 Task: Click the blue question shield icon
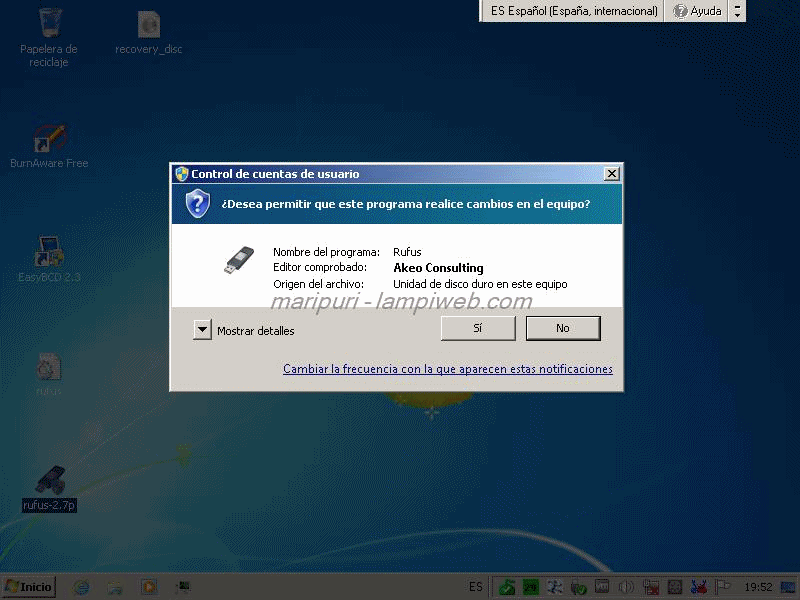pos(197,203)
